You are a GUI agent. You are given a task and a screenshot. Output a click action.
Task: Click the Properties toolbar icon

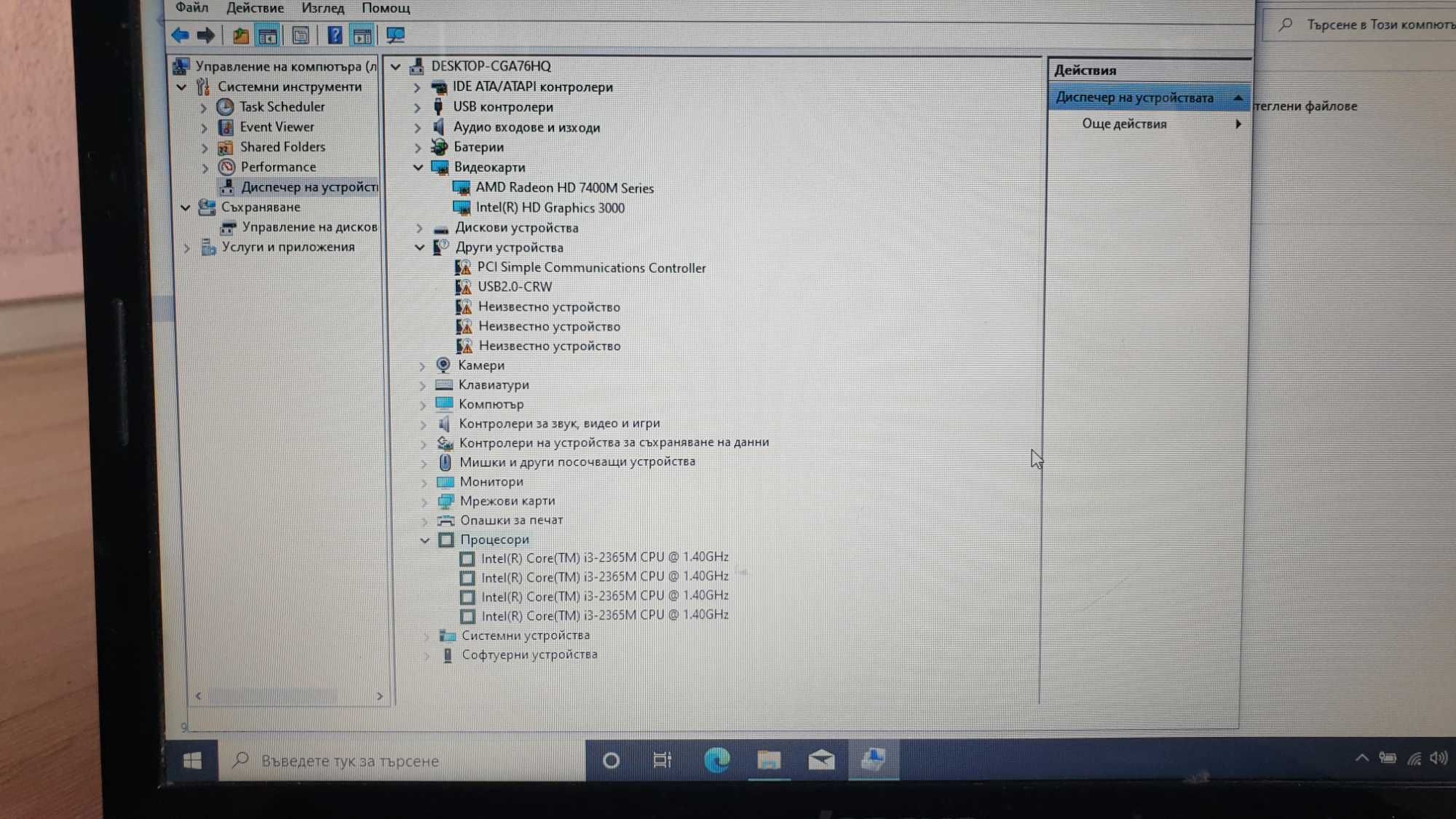[300, 35]
